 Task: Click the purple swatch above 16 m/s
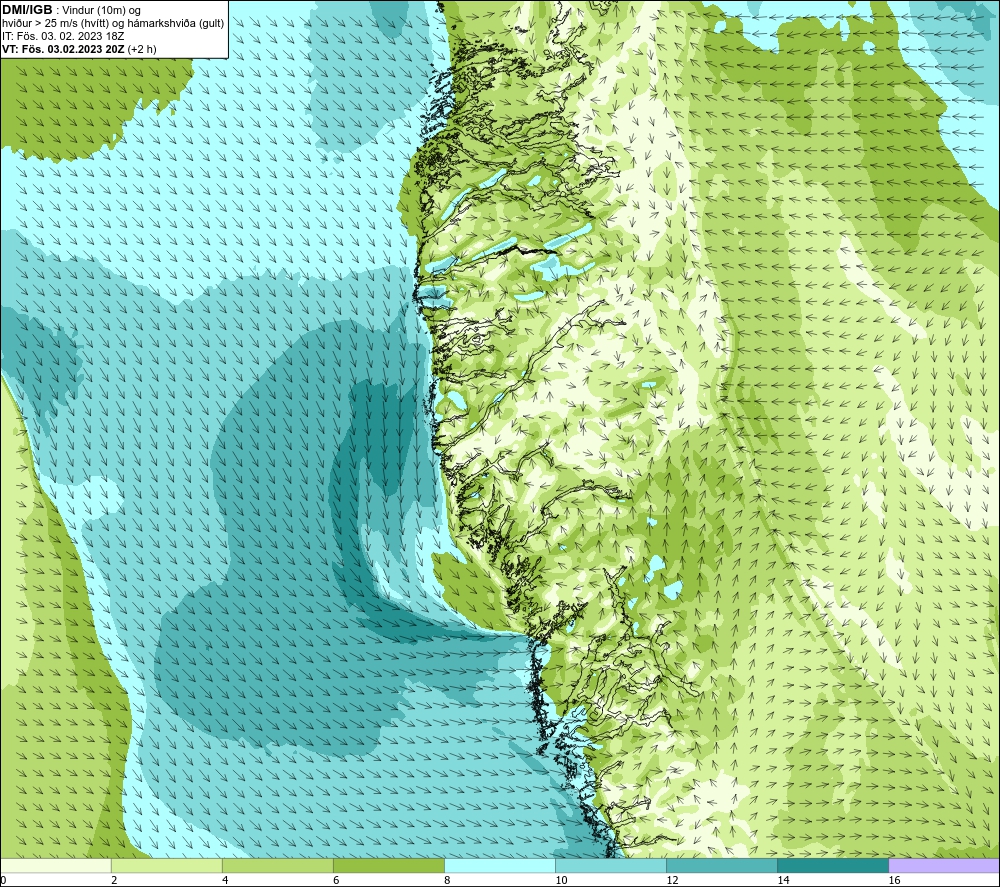pos(944,866)
